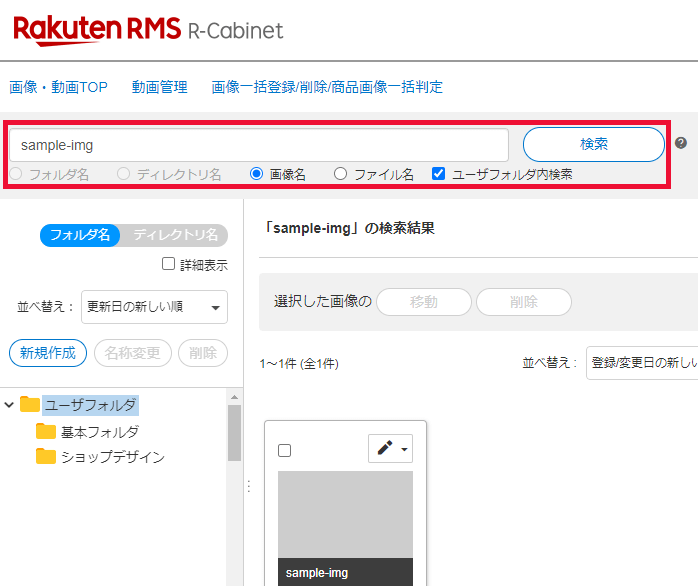Select the 画像名 radio button

pyautogui.click(x=257, y=174)
